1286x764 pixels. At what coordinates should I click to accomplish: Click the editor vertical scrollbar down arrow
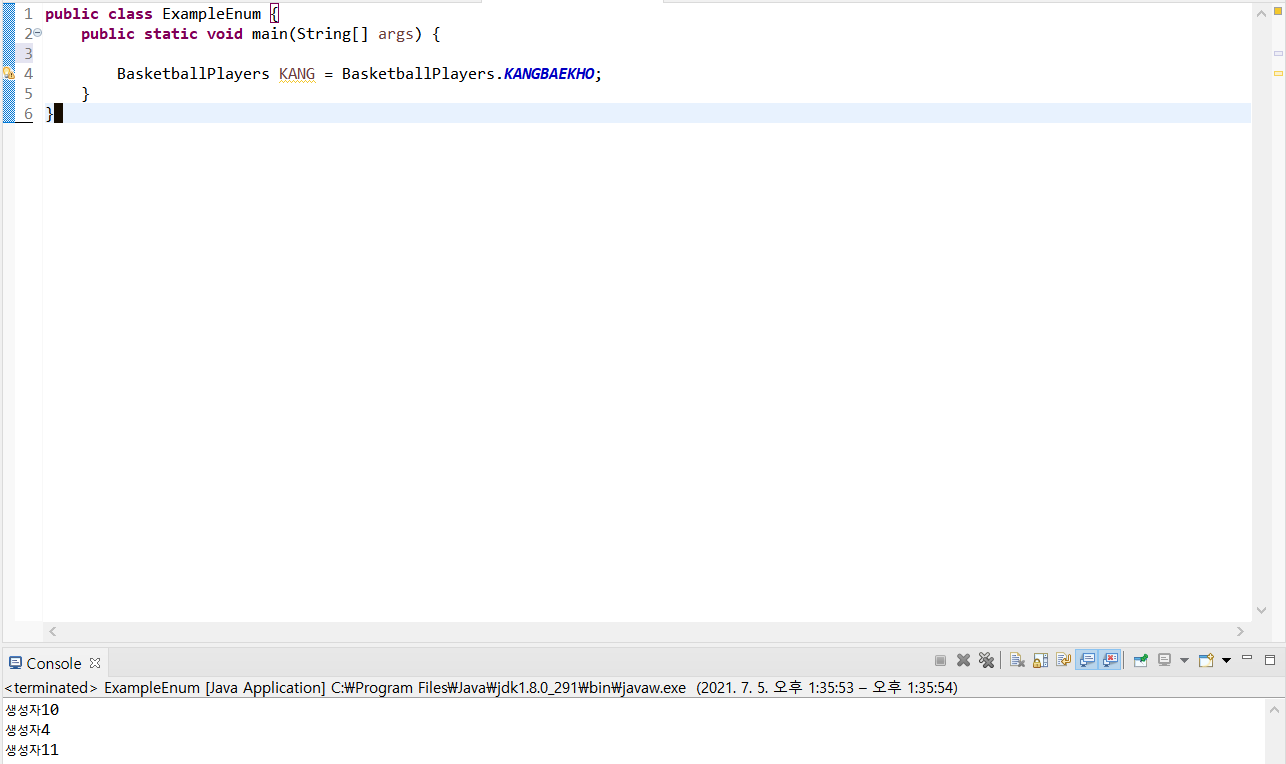click(1261, 610)
